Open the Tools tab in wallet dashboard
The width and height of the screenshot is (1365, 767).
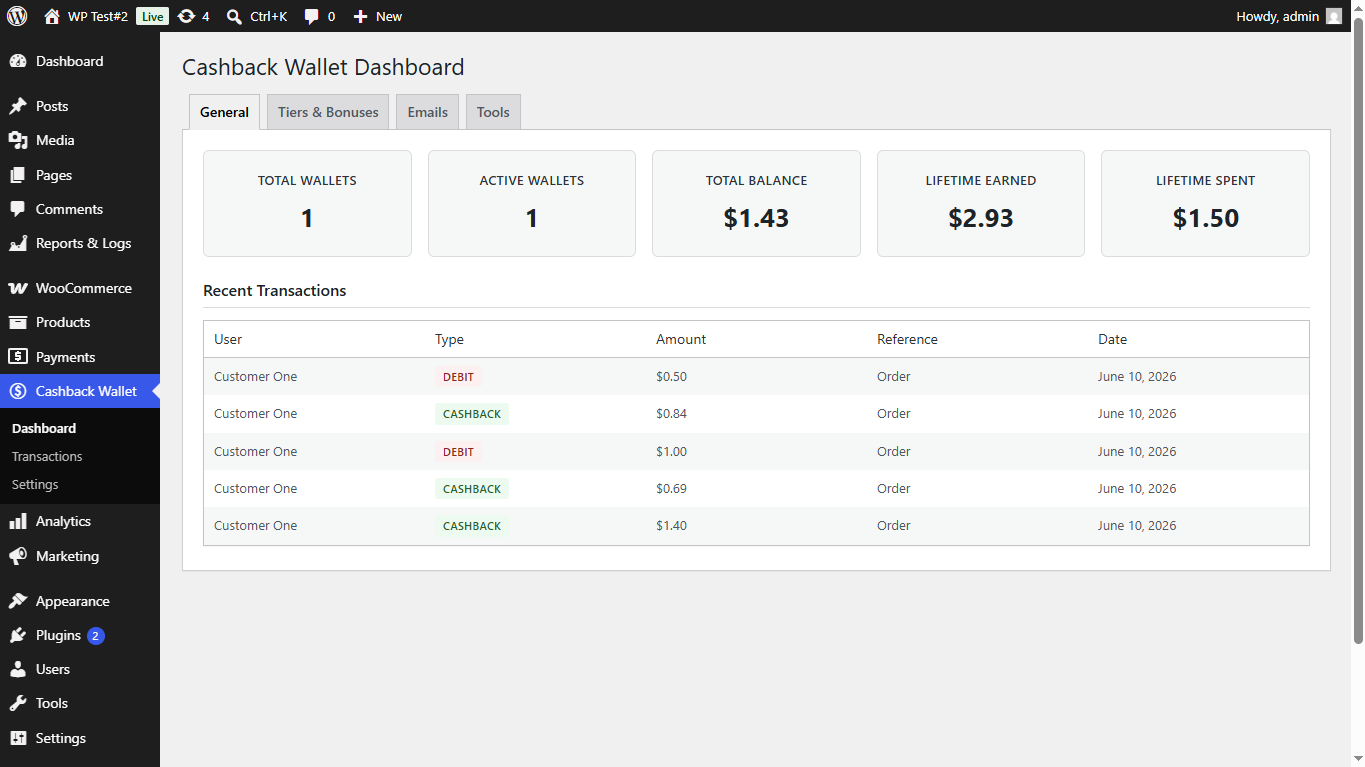point(493,112)
